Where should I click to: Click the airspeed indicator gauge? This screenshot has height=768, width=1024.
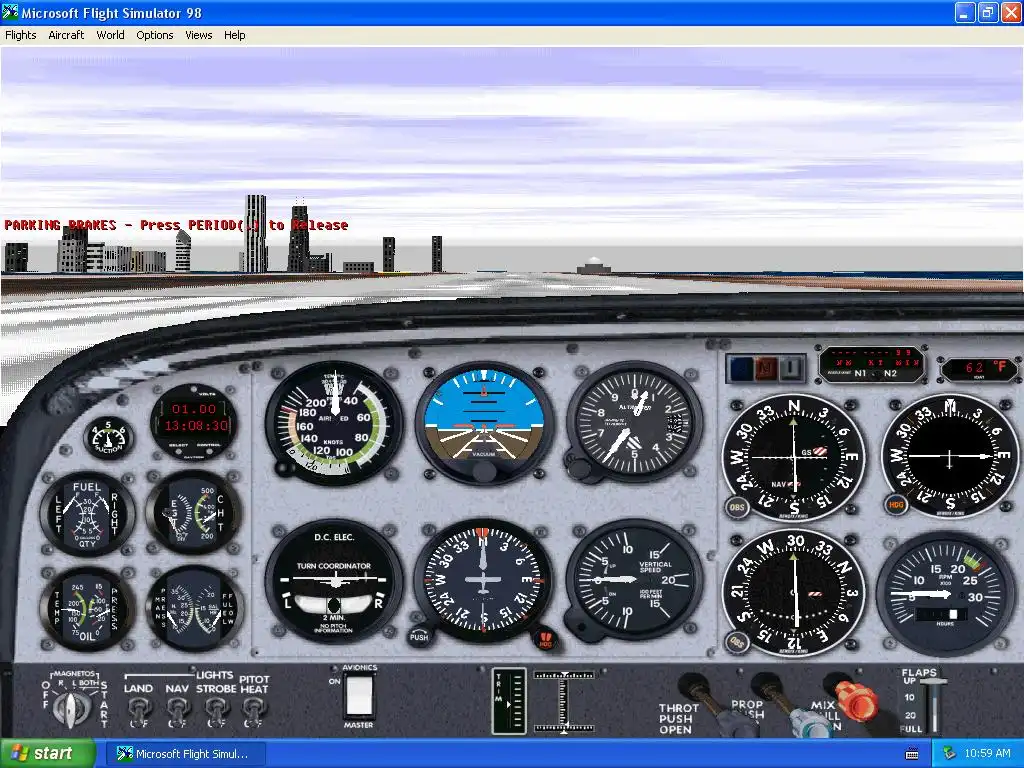(x=334, y=423)
